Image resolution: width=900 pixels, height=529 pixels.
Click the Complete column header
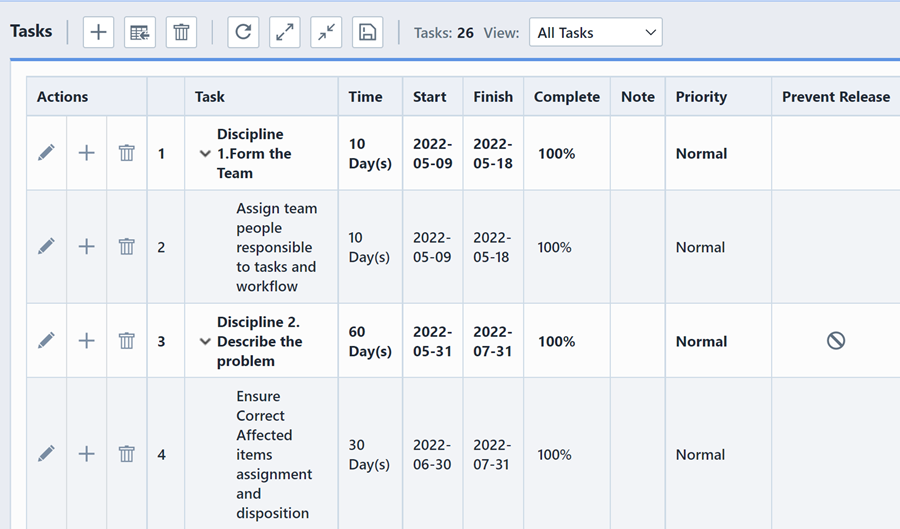click(x=566, y=97)
